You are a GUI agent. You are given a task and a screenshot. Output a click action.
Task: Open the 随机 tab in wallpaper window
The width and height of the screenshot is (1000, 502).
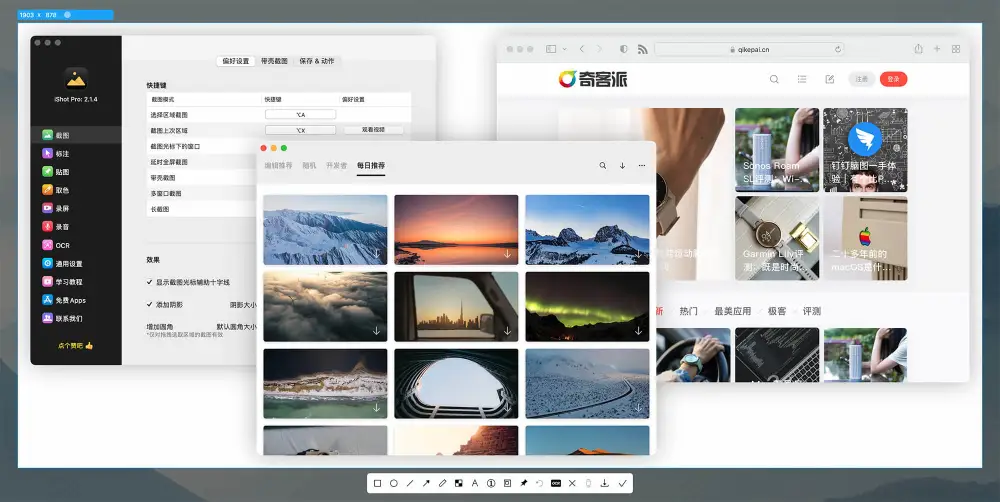pyautogui.click(x=309, y=166)
